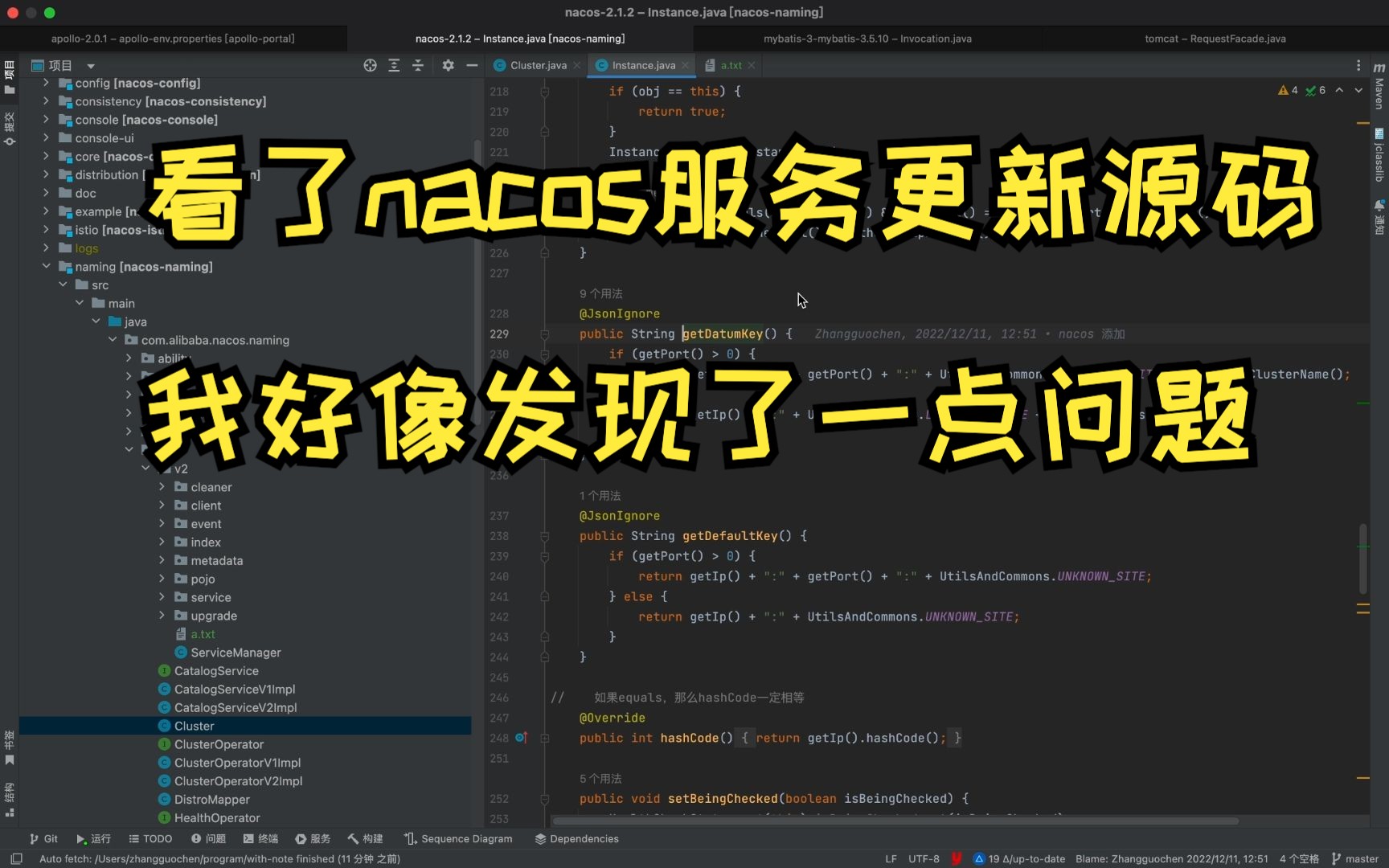1389x868 pixels.
Task: Click the master git branch widget
Action: 1355,858
